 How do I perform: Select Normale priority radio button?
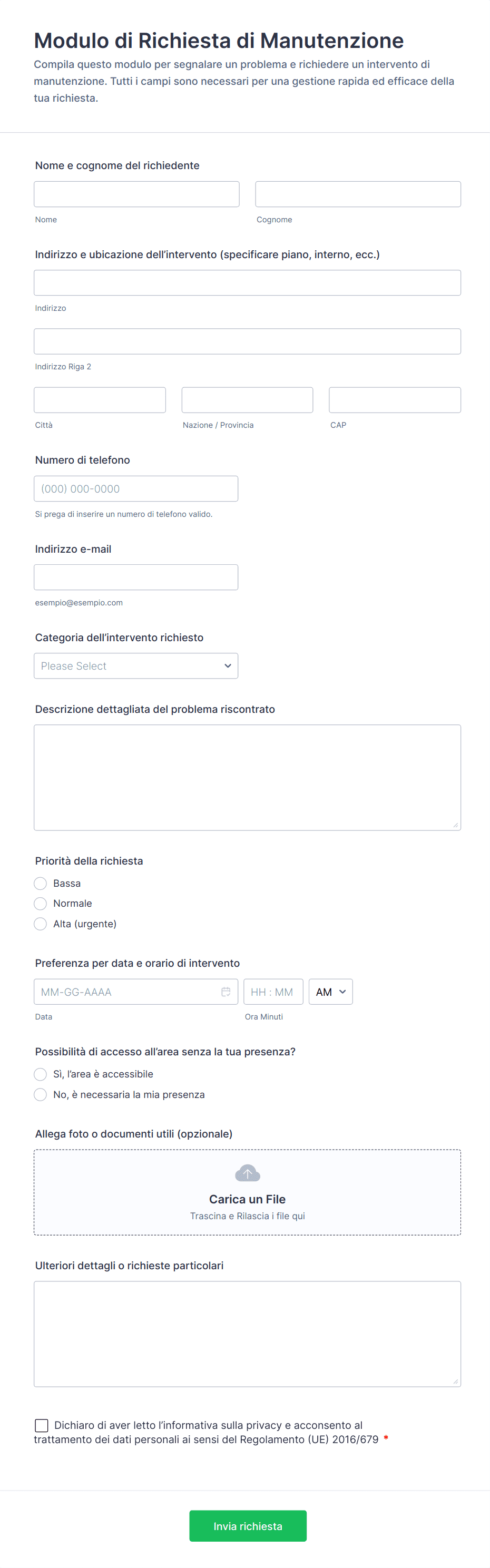coord(41,903)
